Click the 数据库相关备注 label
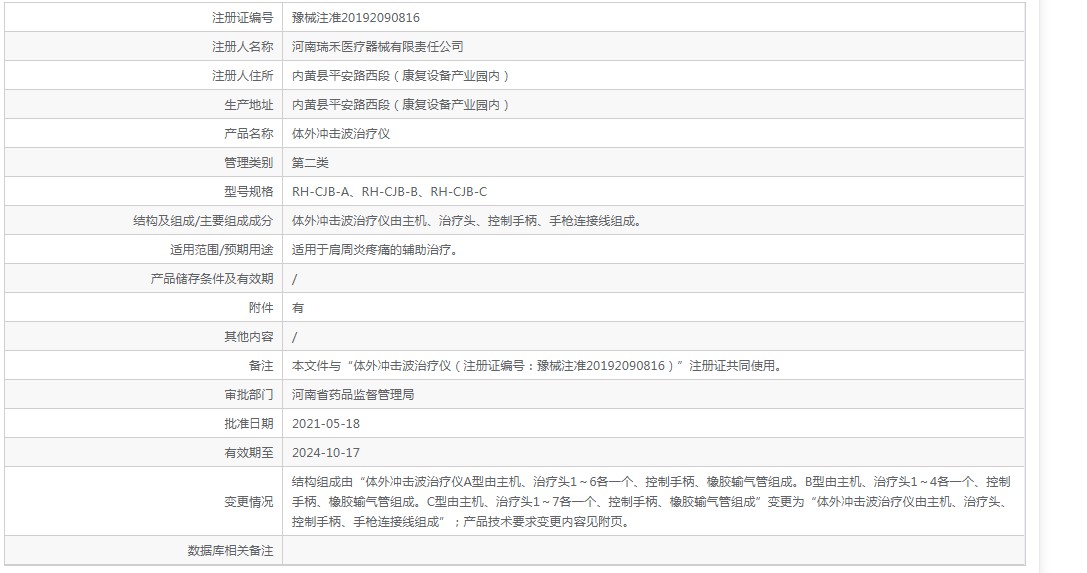The width and height of the screenshot is (1087, 573). pos(230,551)
